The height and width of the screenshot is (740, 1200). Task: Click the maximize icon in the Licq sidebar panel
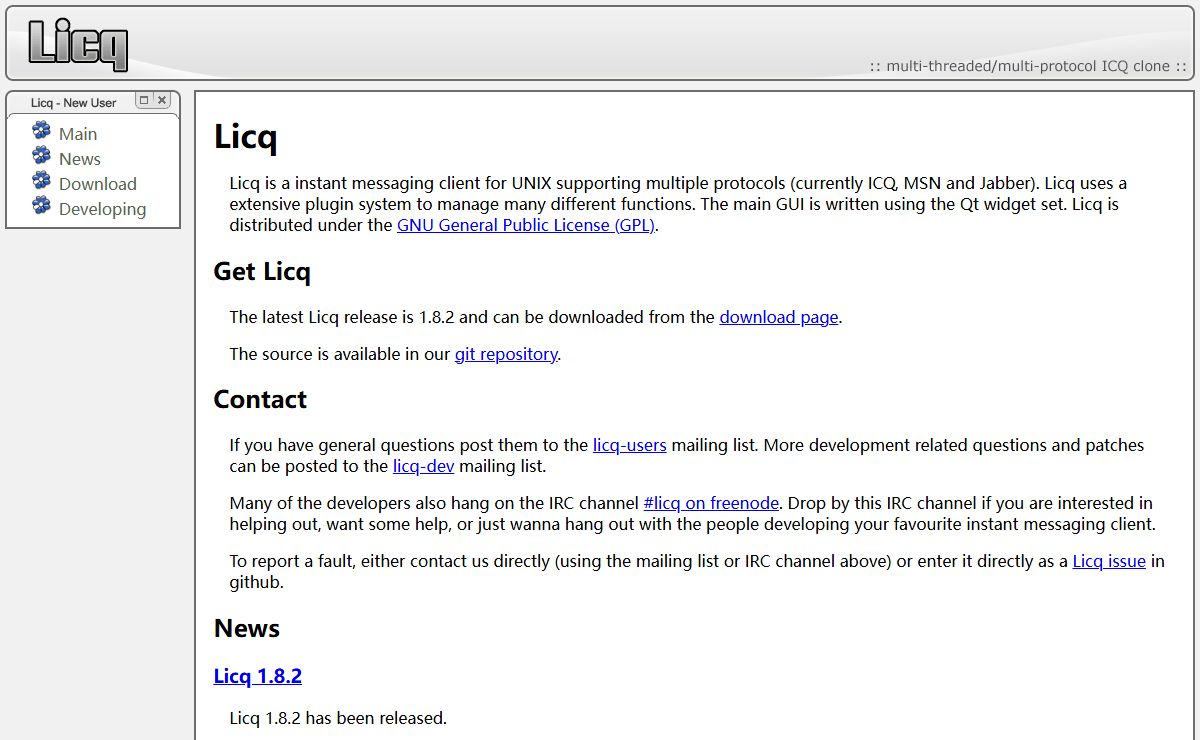coord(144,100)
